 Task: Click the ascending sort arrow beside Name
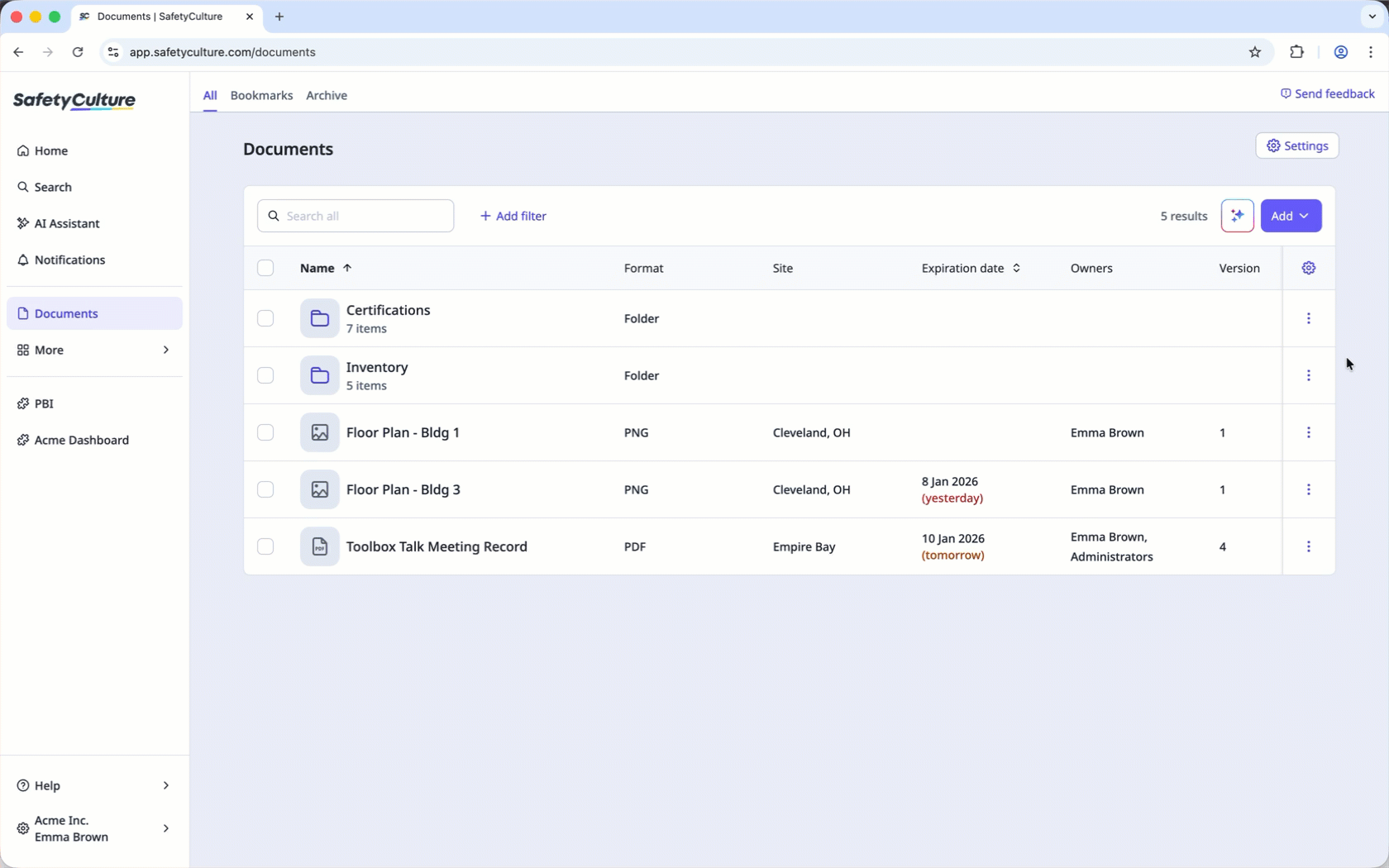pyautogui.click(x=347, y=268)
